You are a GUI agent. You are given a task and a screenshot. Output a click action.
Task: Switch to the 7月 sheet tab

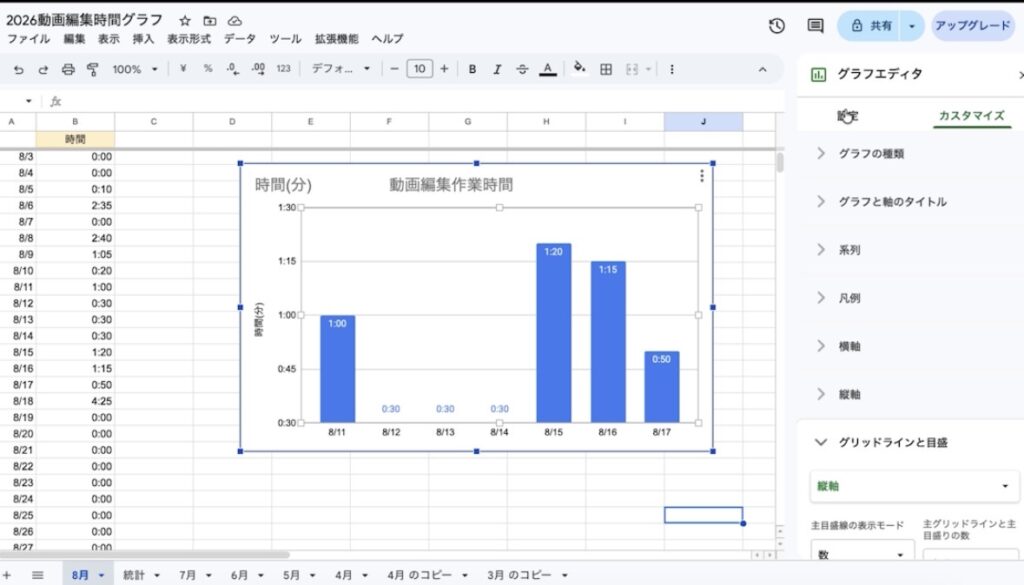pos(188,575)
